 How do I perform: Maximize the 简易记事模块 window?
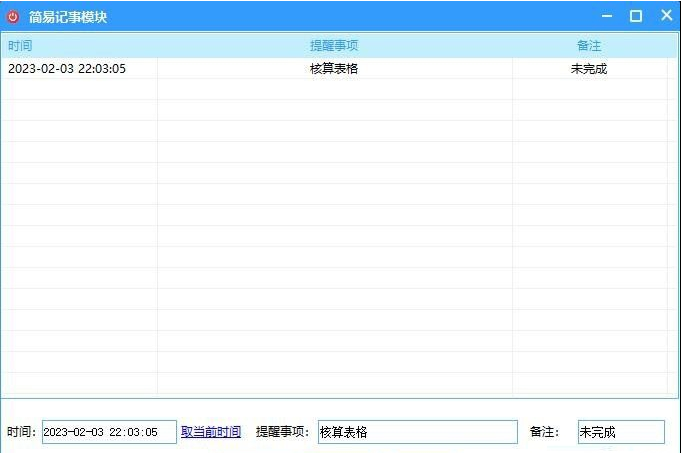pos(636,16)
